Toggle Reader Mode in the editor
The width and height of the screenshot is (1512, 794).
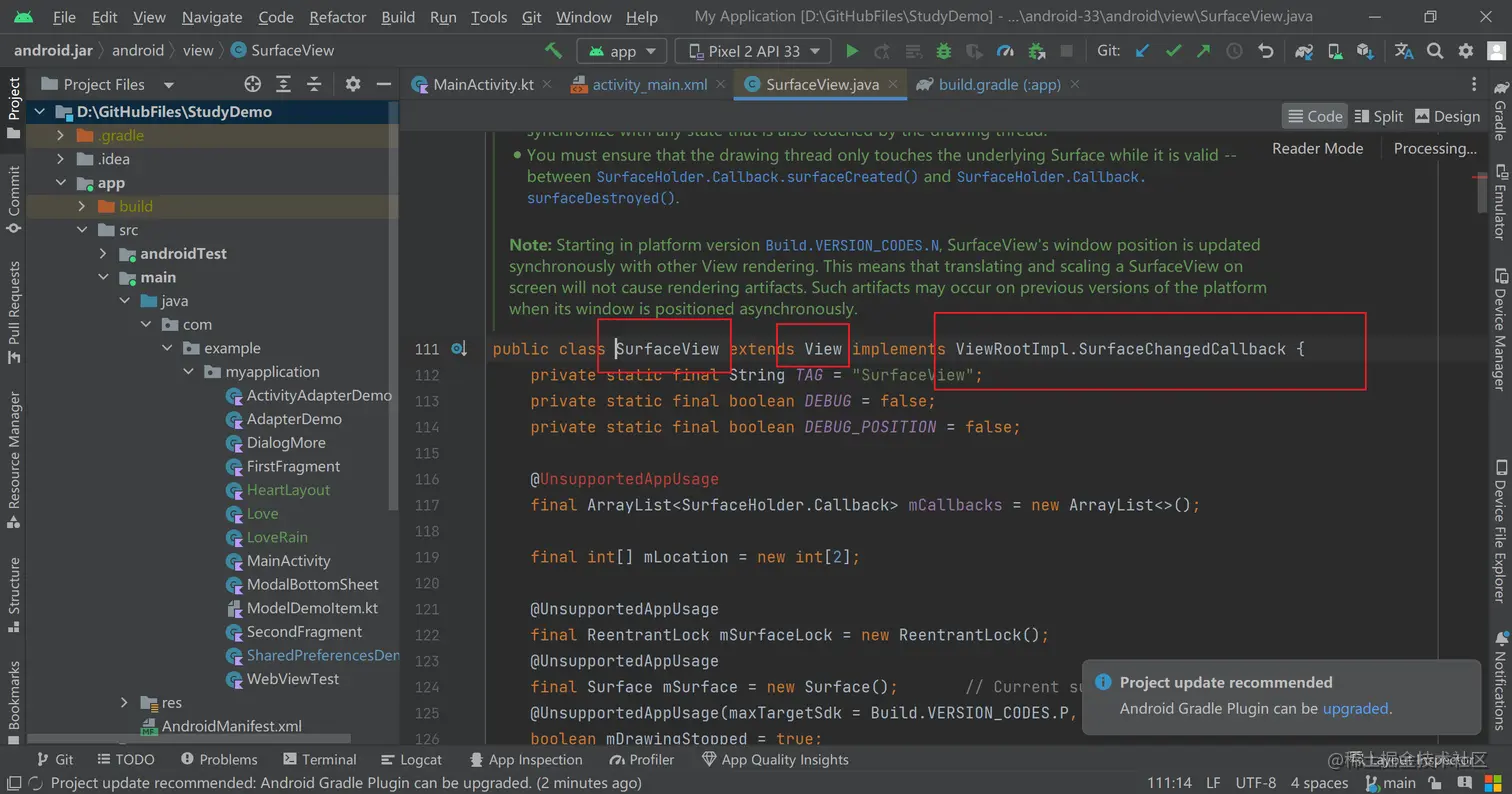pos(1317,148)
